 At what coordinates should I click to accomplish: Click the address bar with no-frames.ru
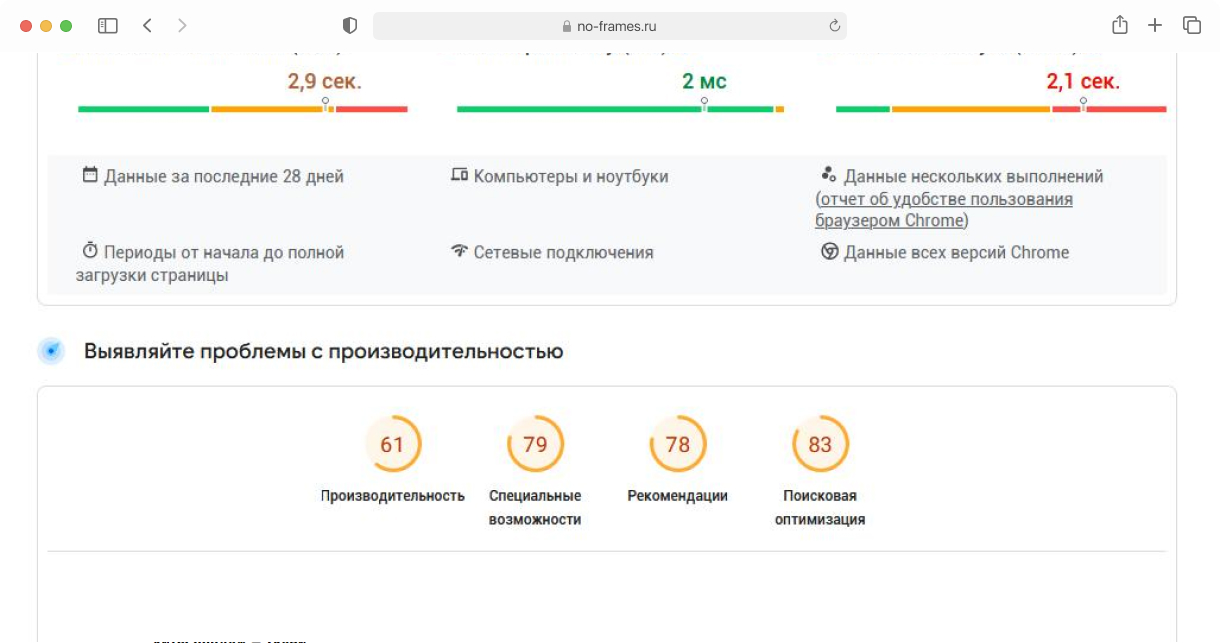pyautogui.click(x=609, y=27)
